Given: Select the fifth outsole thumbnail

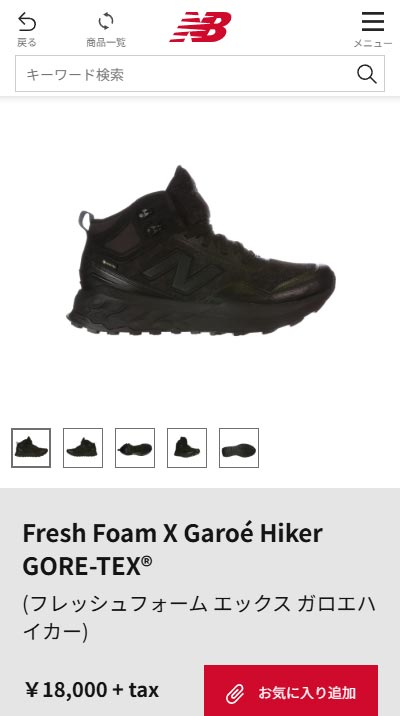Looking at the screenshot, I should click(239, 448).
